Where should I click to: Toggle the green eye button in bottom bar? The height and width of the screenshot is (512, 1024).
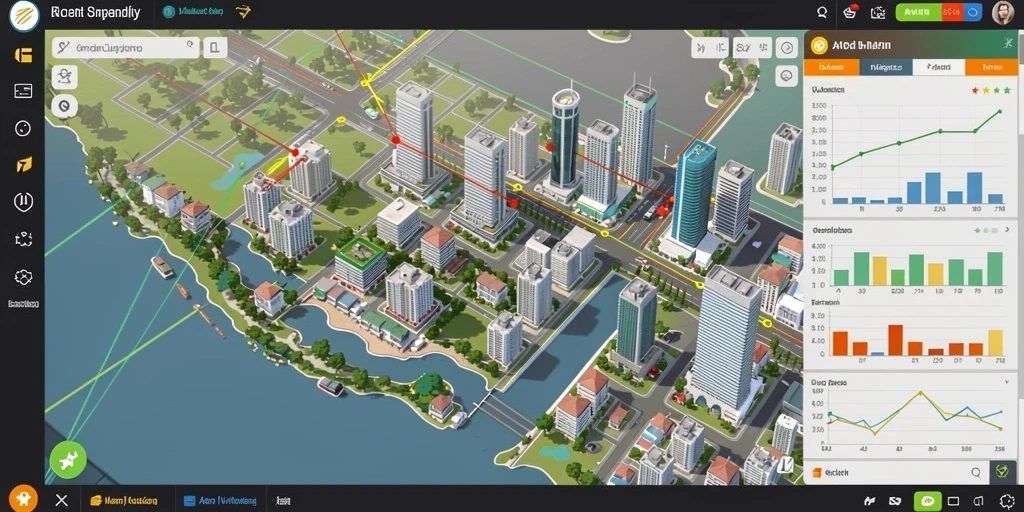927,502
